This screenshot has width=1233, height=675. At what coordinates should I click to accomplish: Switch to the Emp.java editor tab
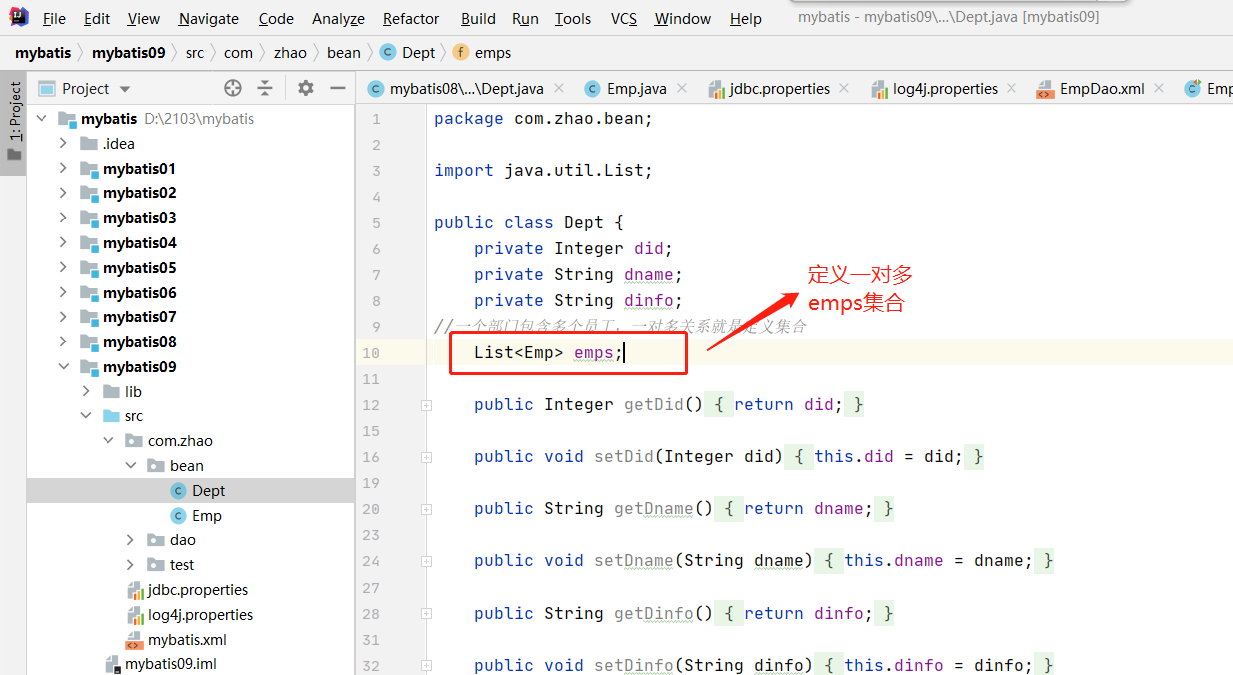tap(636, 88)
